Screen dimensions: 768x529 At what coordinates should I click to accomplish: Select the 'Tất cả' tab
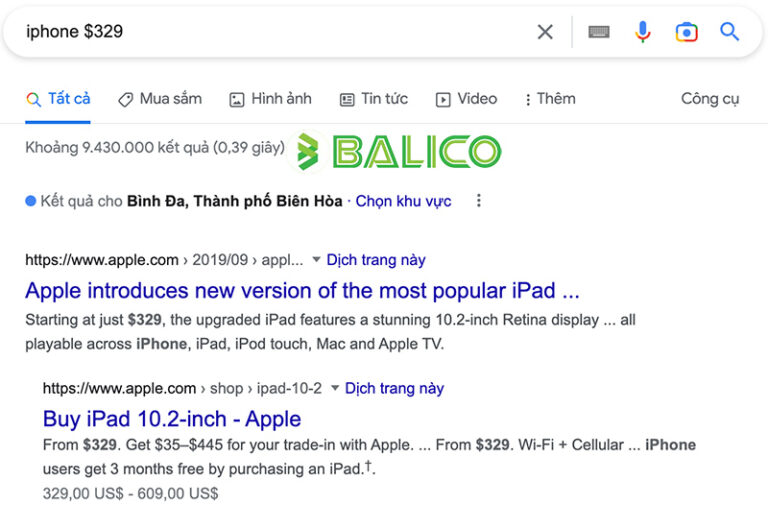(x=58, y=99)
